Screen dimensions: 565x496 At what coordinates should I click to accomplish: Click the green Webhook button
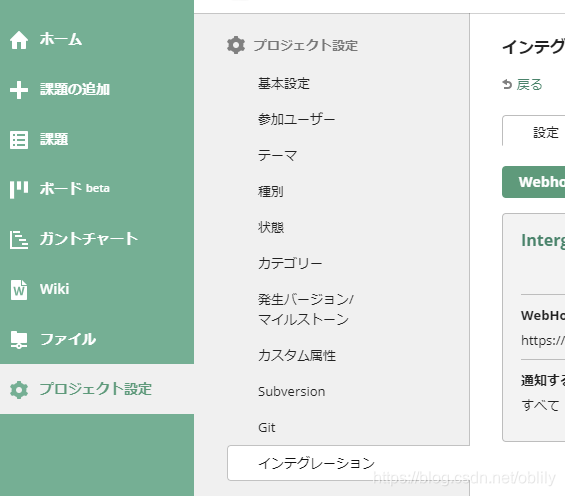pyautogui.click(x=534, y=182)
